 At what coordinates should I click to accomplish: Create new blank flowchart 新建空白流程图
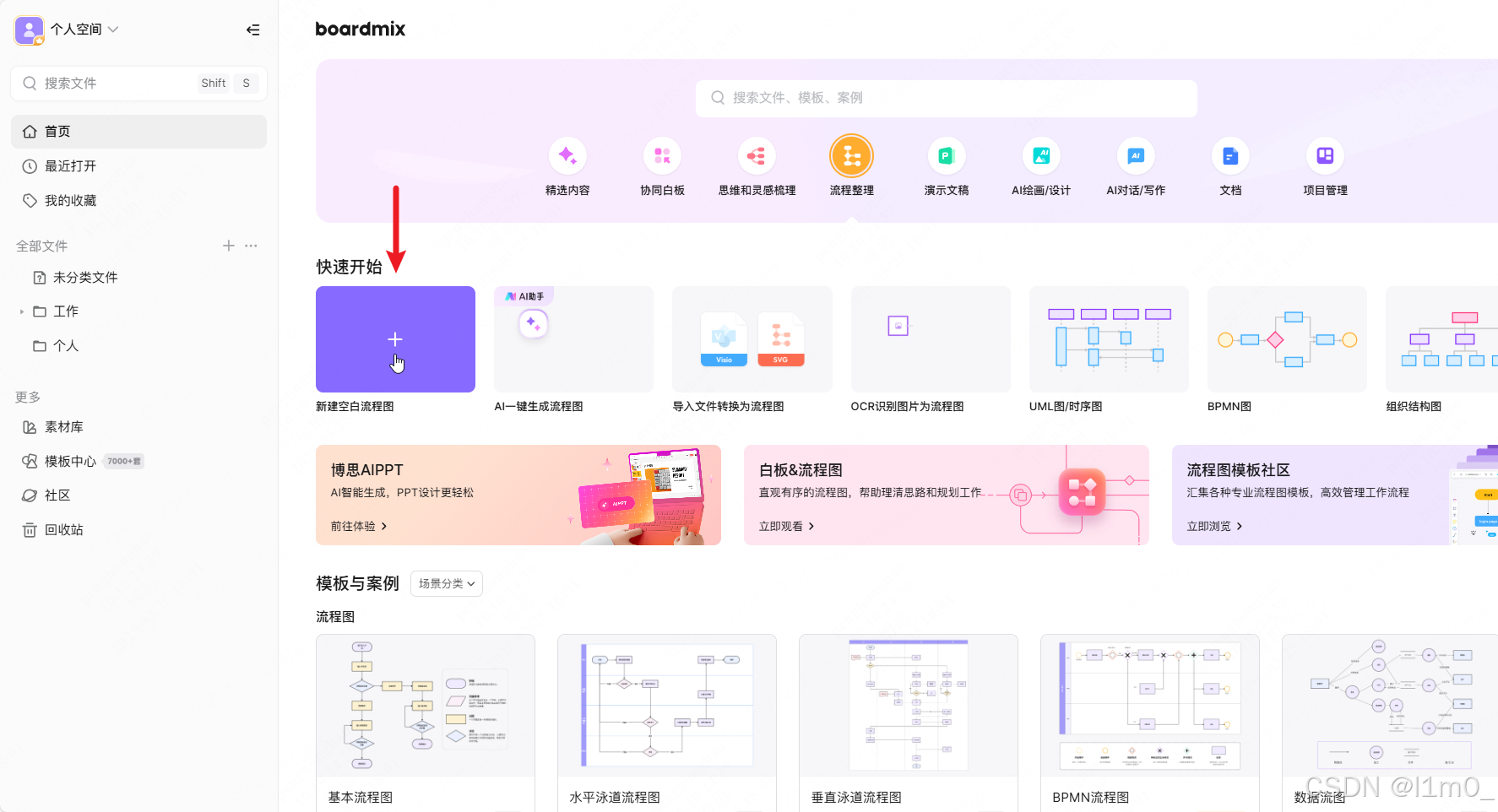[395, 339]
